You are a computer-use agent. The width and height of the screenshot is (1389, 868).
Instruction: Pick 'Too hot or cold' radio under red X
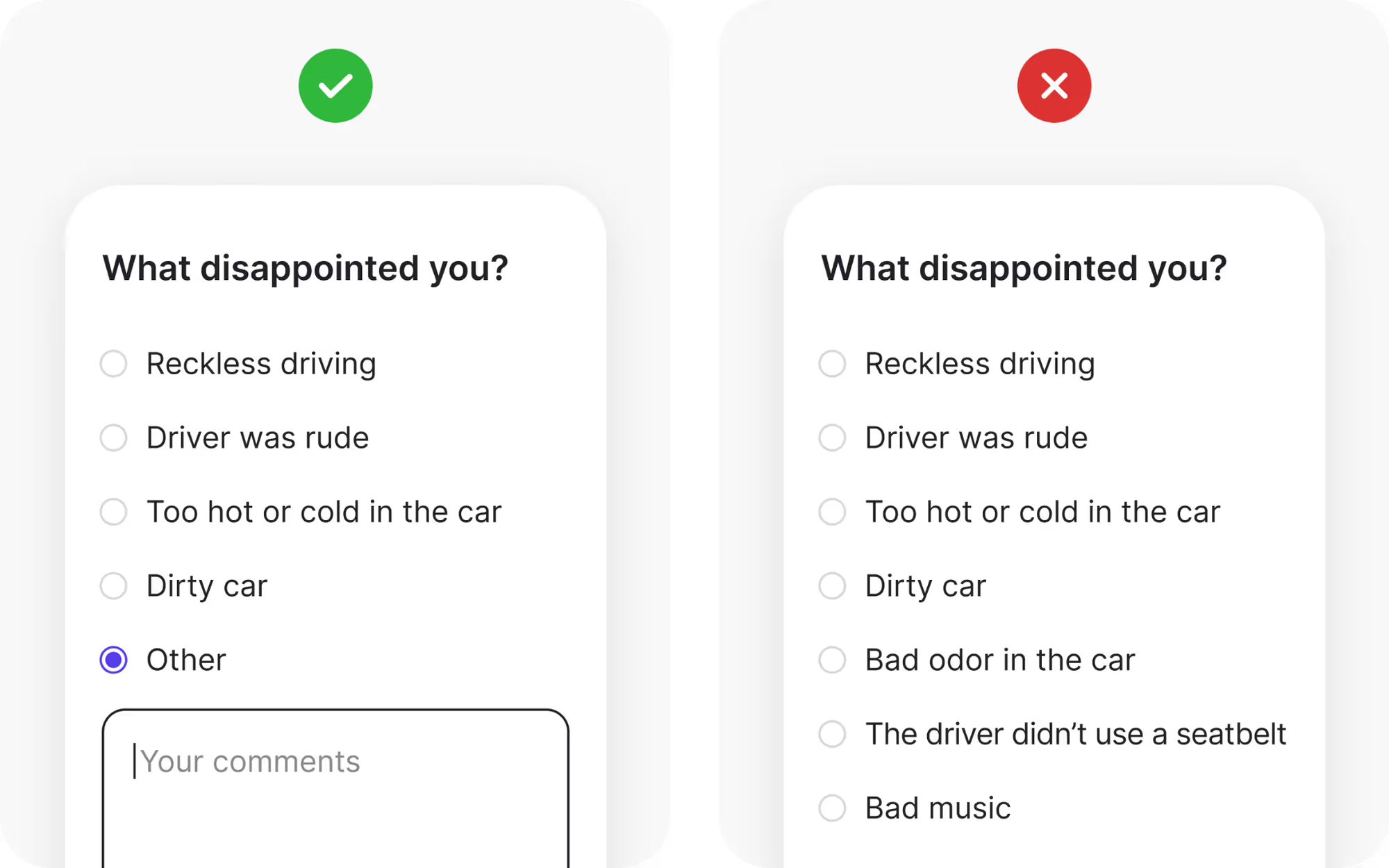point(832,512)
